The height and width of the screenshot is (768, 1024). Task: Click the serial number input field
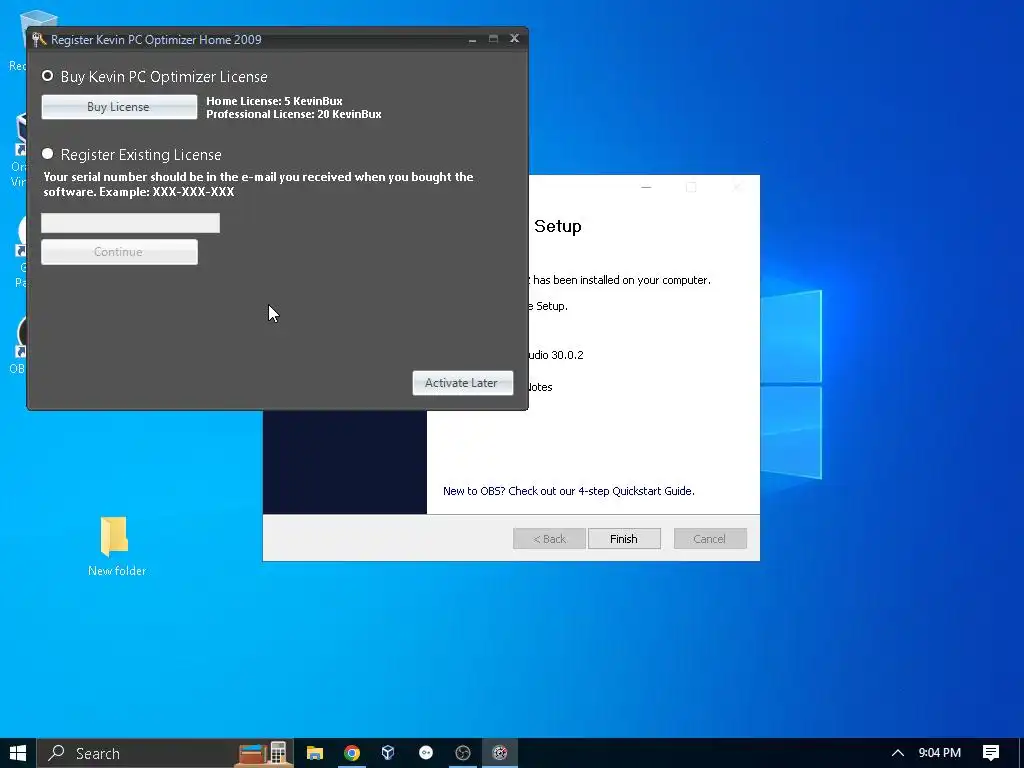click(131, 223)
